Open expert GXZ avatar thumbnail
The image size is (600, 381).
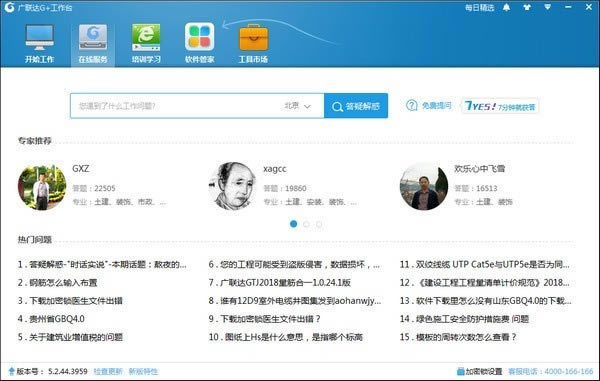click(42, 187)
